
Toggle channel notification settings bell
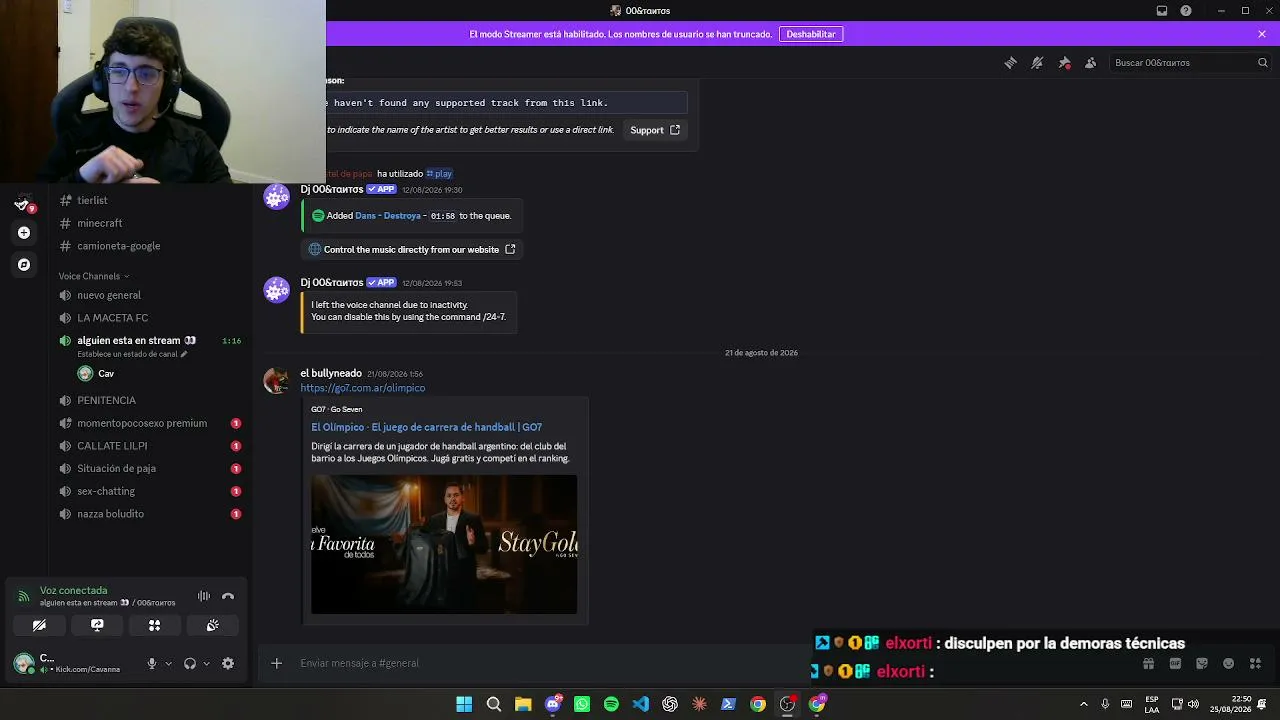tap(1037, 63)
